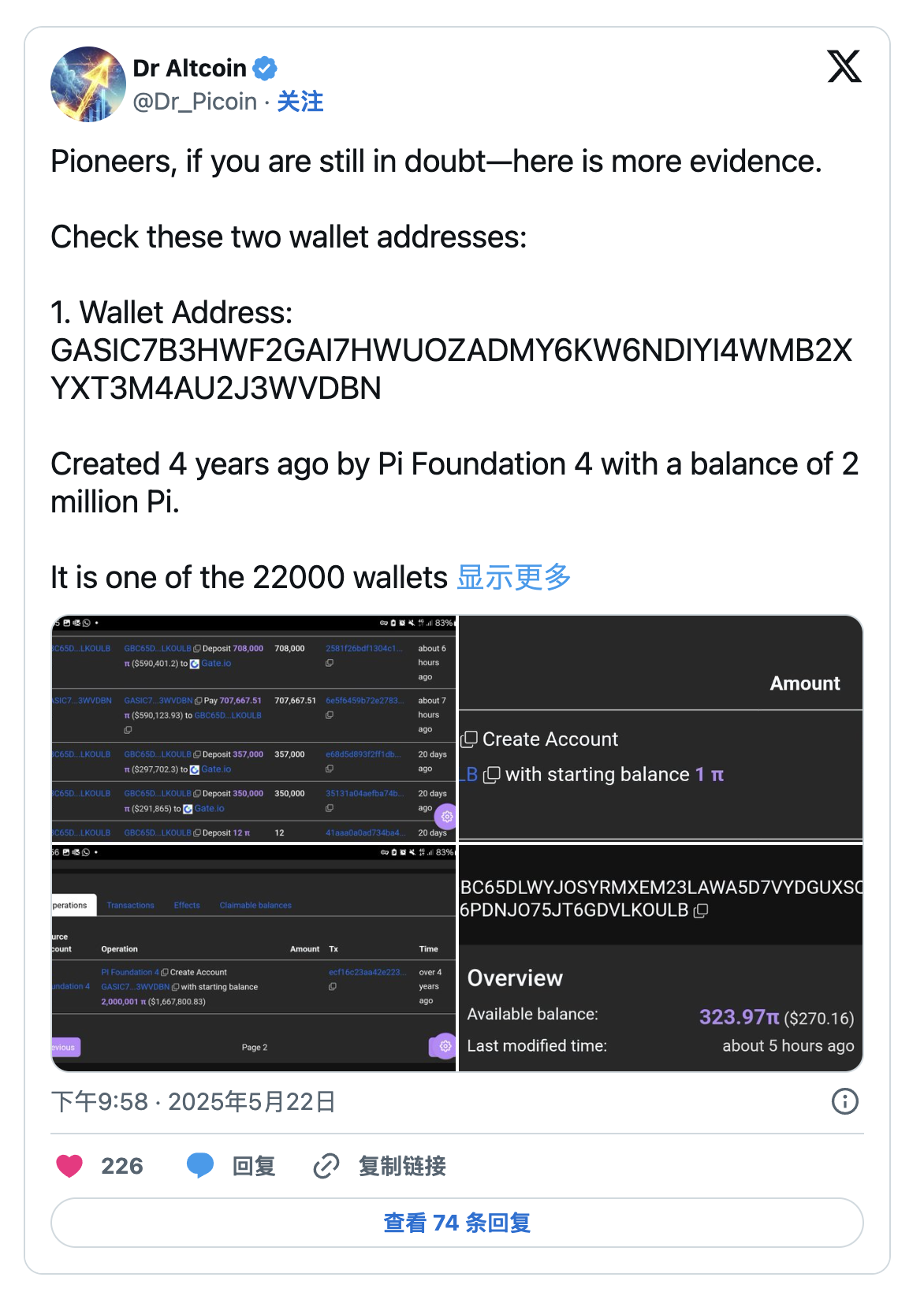The height and width of the screenshot is (1307, 924).
Task: Open the bottom-left operations screenshot
Action: [x=254, y=958]
